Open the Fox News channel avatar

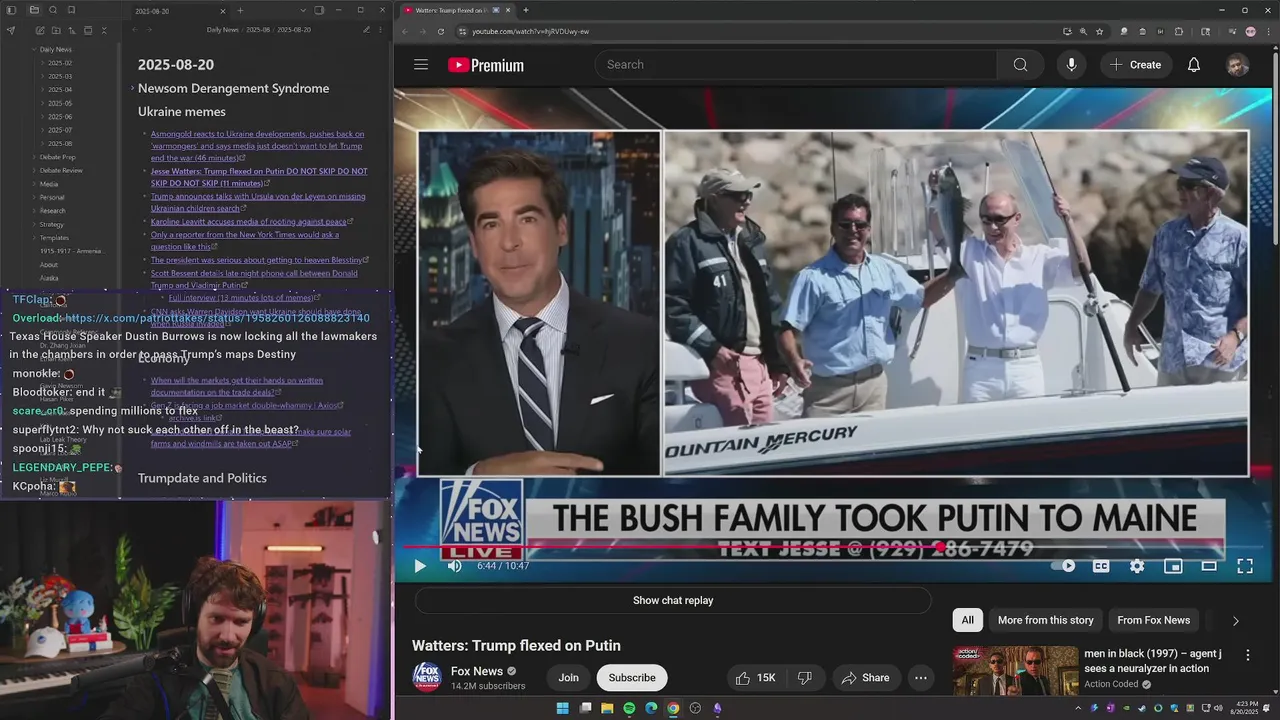(x=427, y=677)
